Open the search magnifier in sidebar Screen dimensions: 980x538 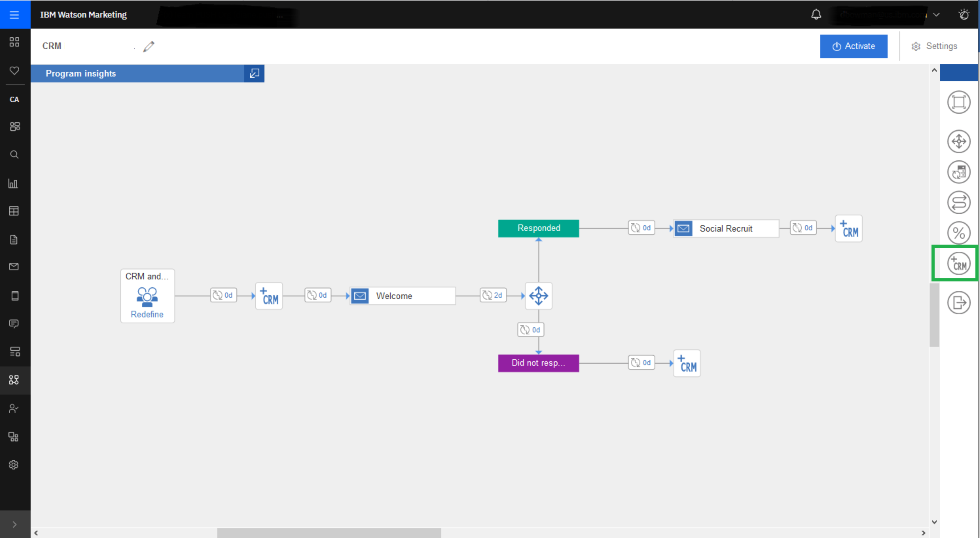tap(14, 154)
